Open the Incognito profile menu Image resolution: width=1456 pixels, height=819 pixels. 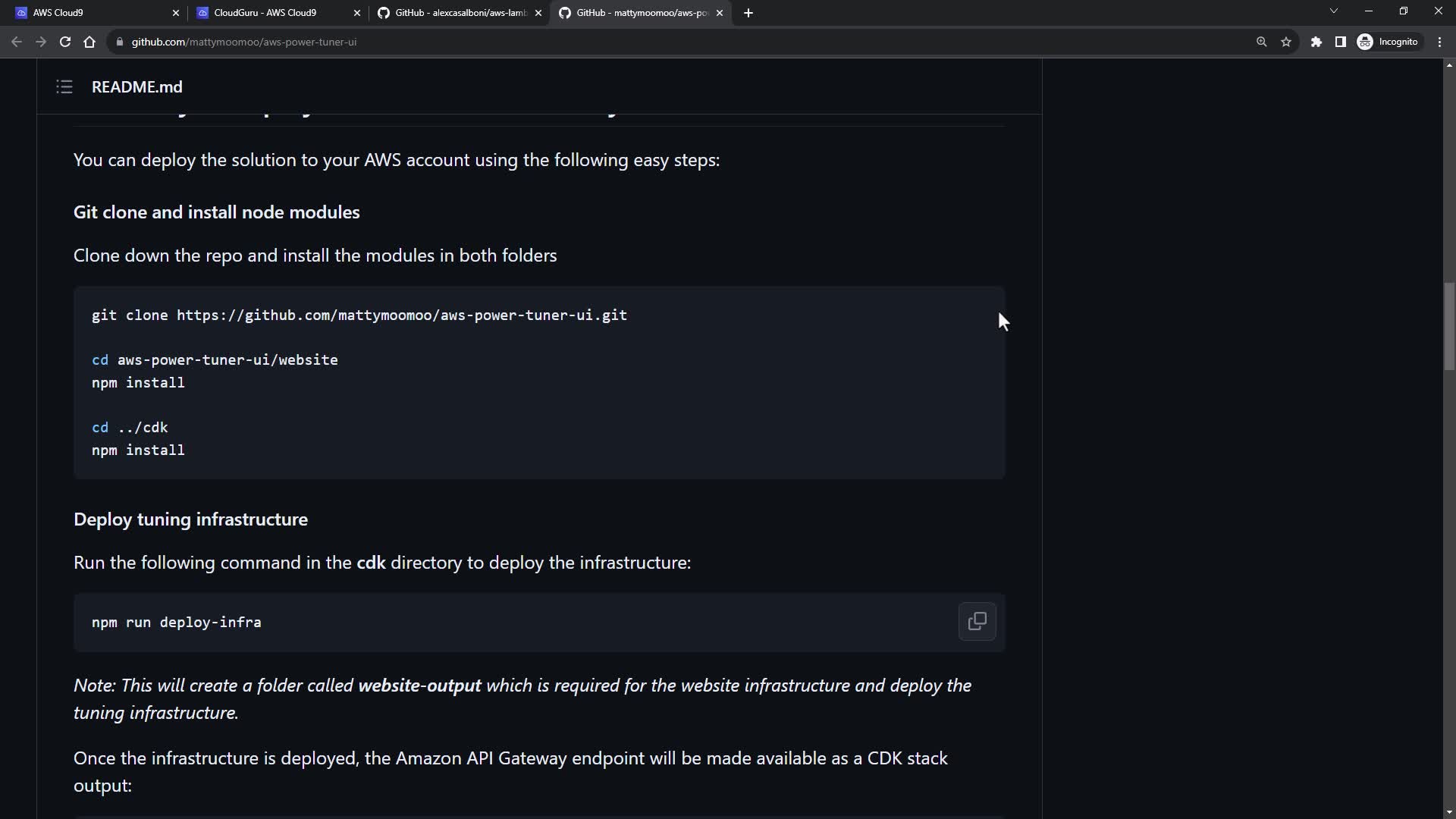coord(1388,42)
